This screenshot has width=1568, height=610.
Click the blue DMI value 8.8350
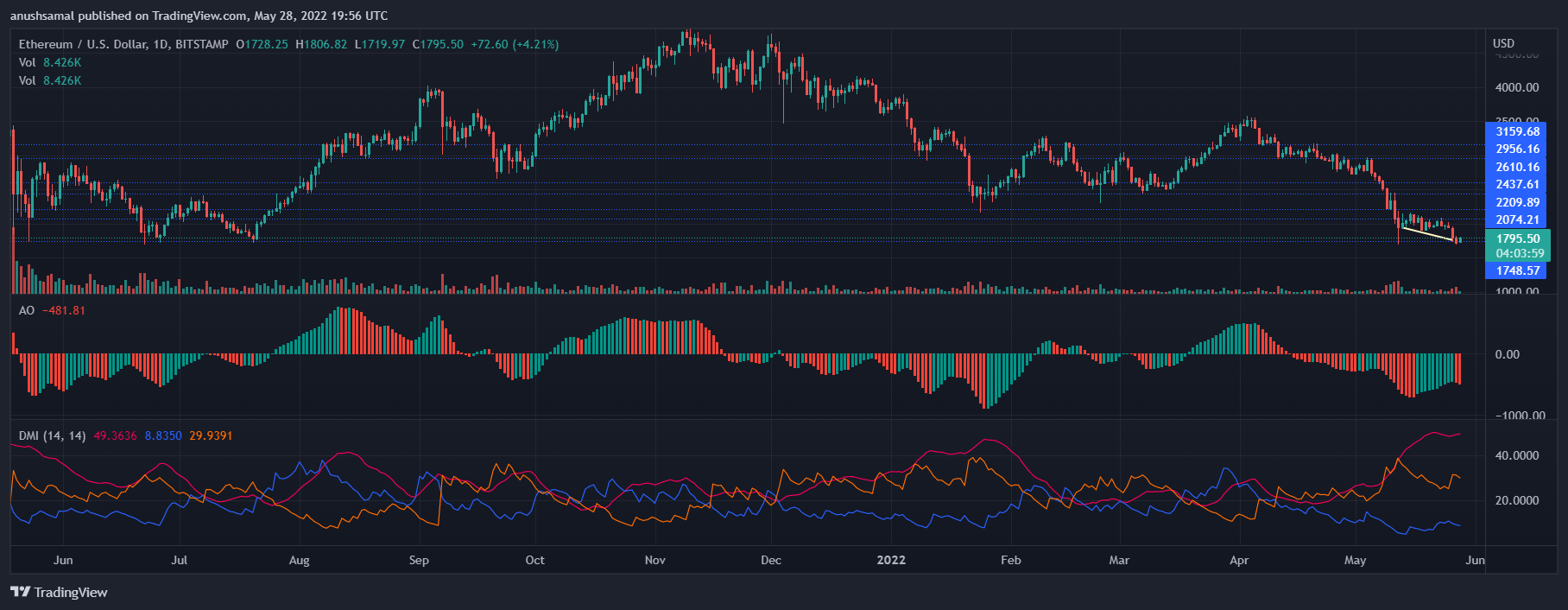(x=163, y=435)
